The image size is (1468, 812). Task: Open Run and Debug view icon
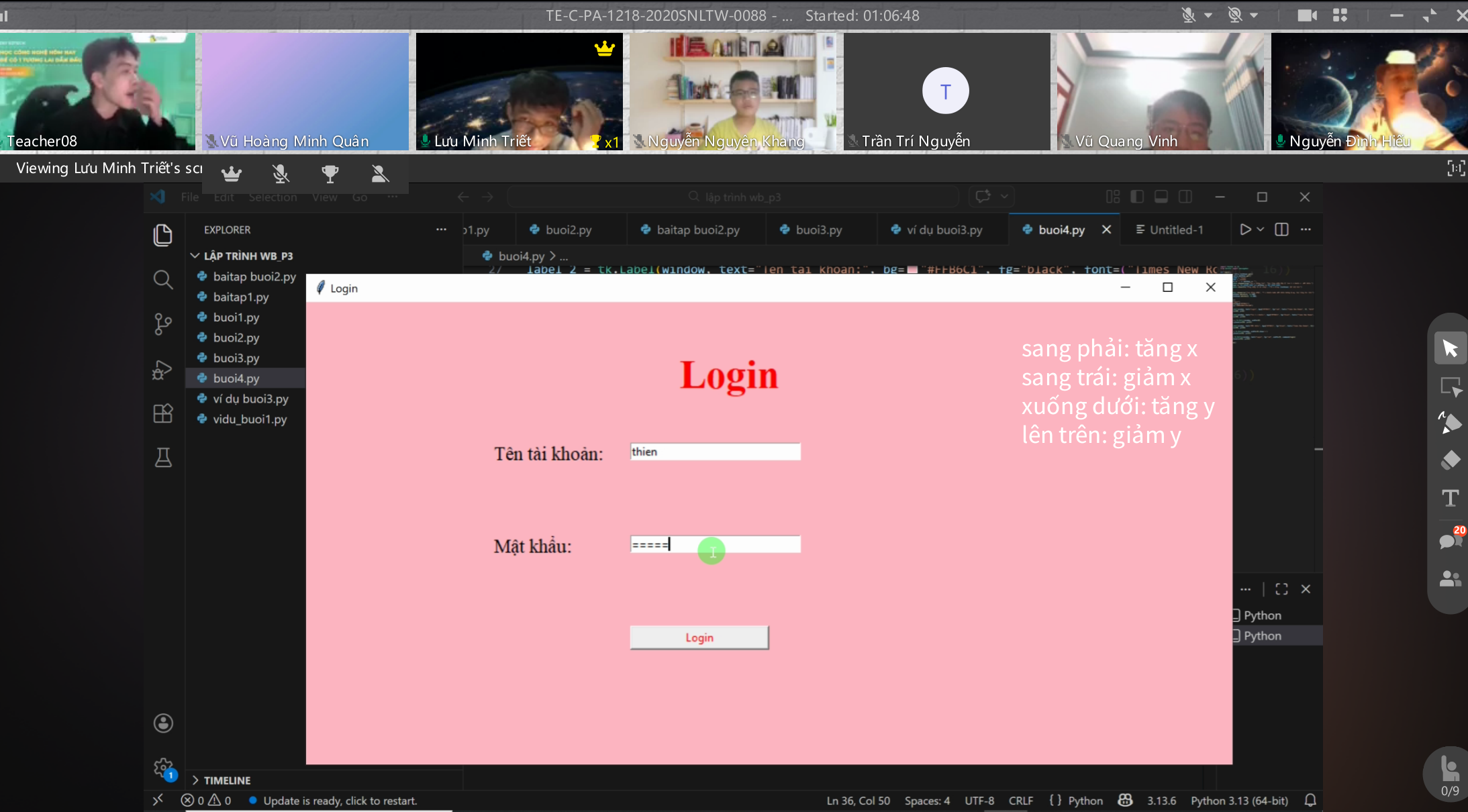(162, 370)
